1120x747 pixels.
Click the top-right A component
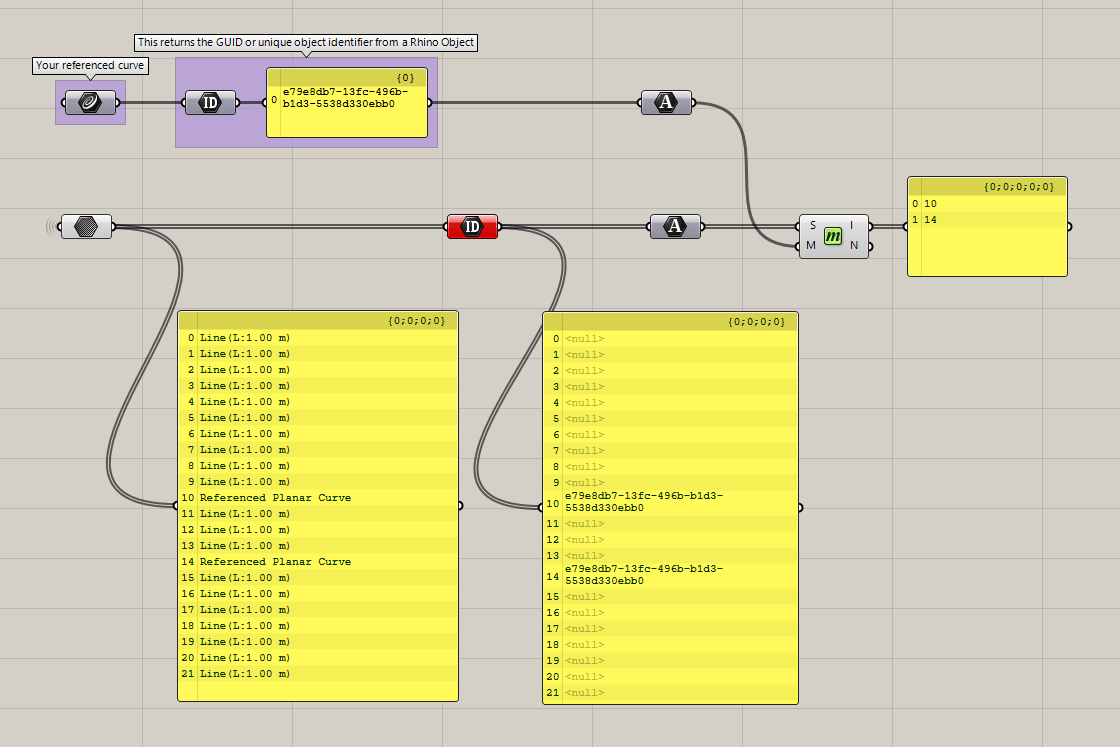click(666, 102)
